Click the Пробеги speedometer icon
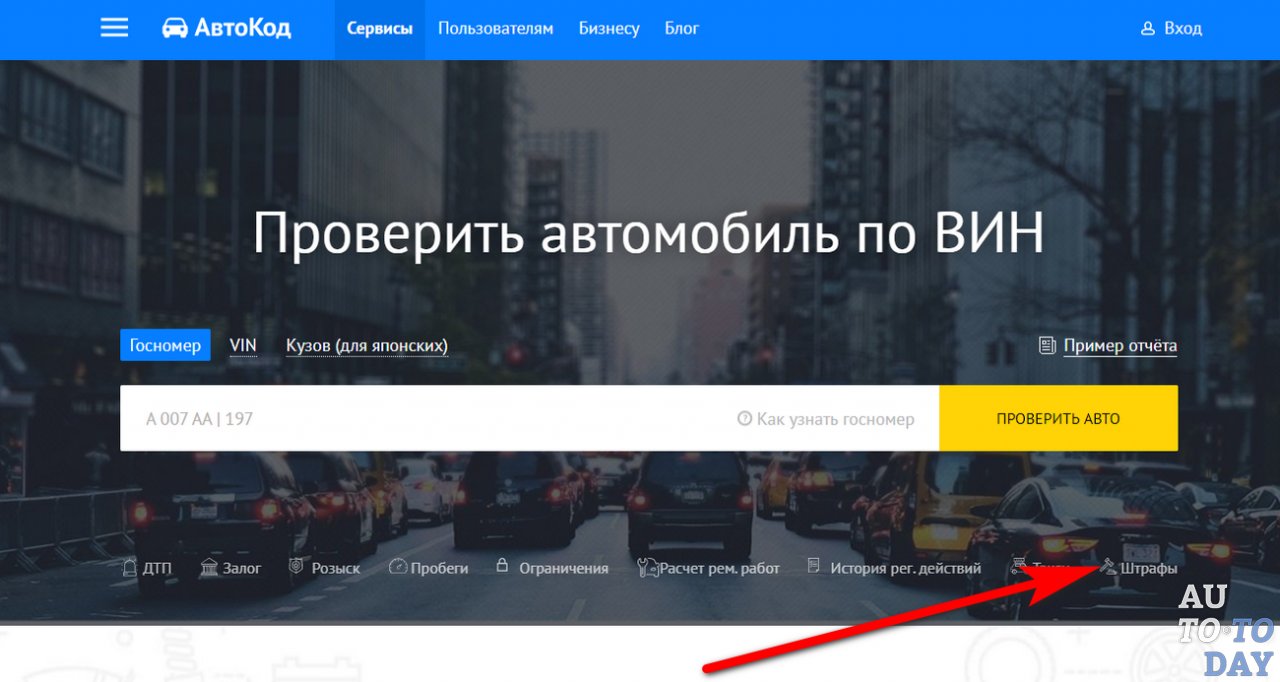Image resolution: width=1280 pixels, height=682 pixels. coord(398,566)
